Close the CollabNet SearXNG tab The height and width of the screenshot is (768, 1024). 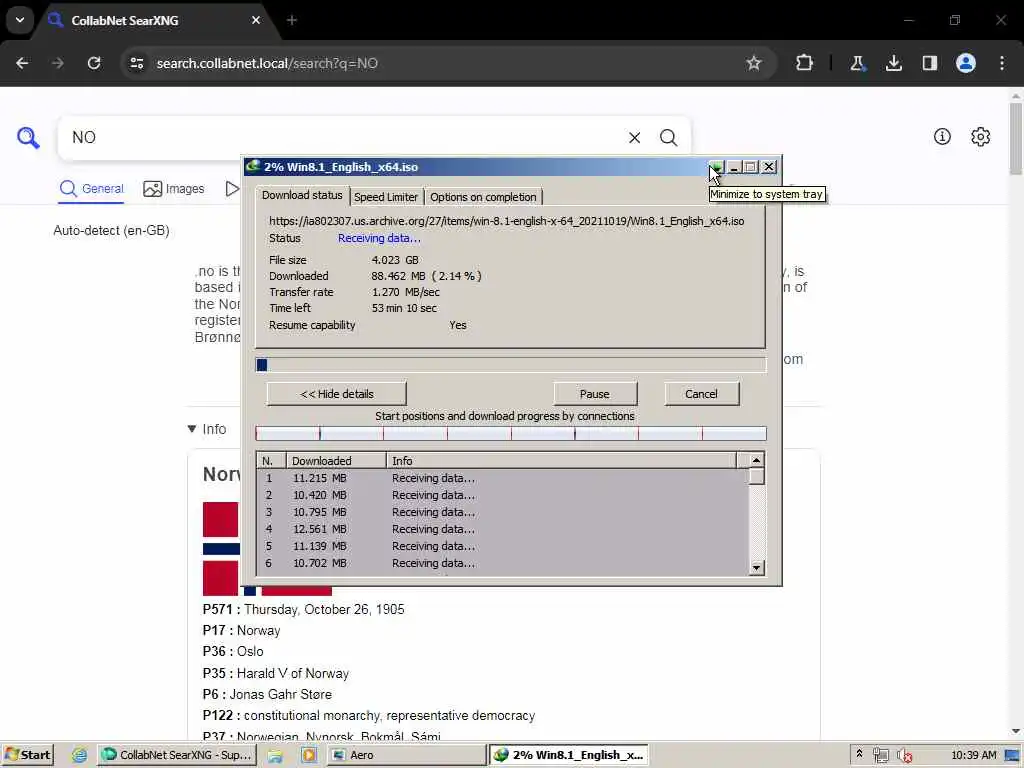tap(256, 20)
